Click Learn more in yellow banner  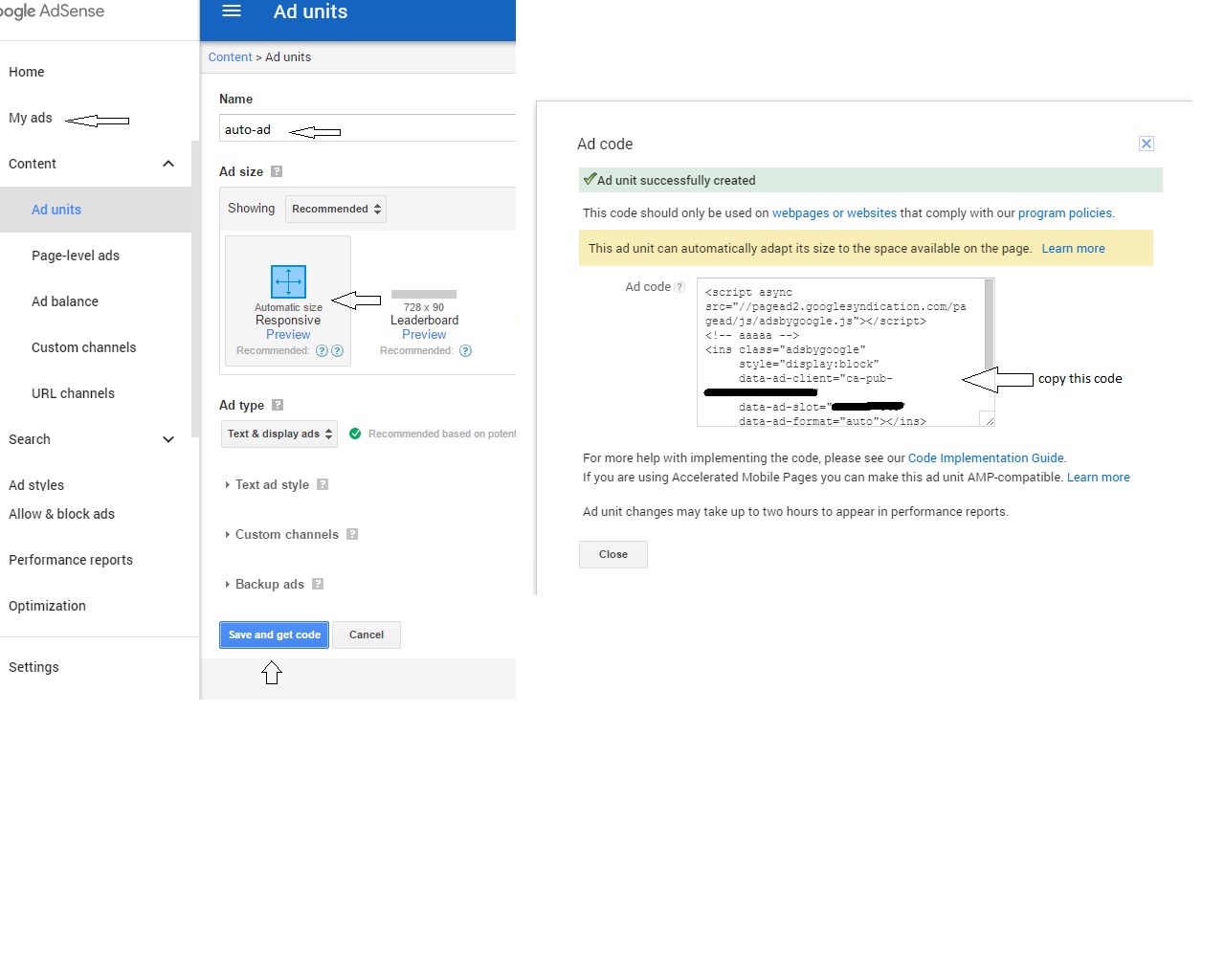pos(1073,249)
